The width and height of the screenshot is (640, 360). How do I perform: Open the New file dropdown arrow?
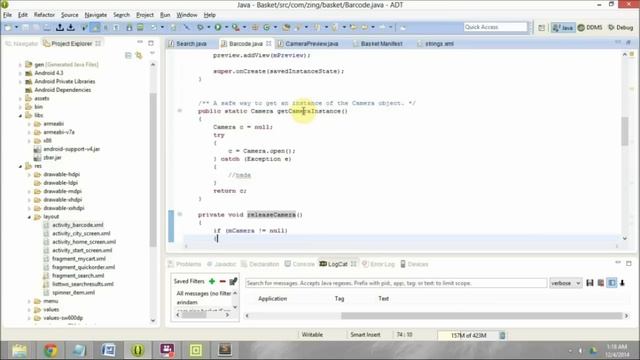(16, 27)
